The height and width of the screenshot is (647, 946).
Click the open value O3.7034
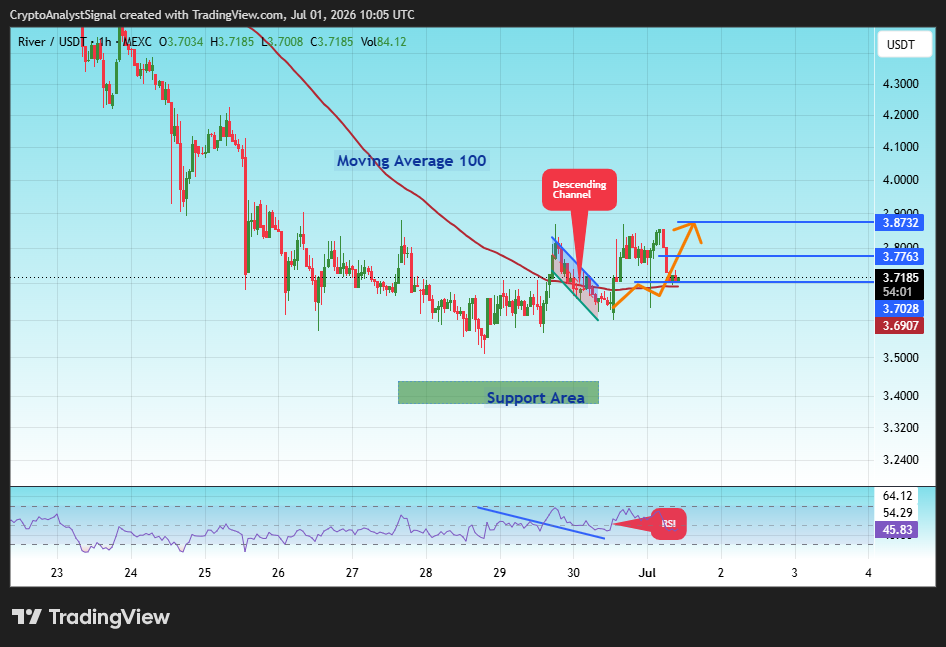(181, 42)
